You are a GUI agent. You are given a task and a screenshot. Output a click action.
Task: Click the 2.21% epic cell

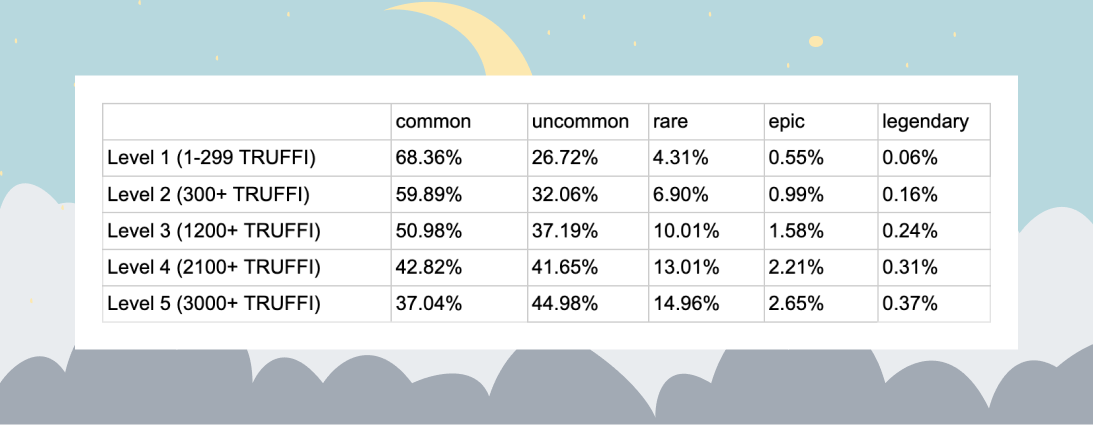795,268
